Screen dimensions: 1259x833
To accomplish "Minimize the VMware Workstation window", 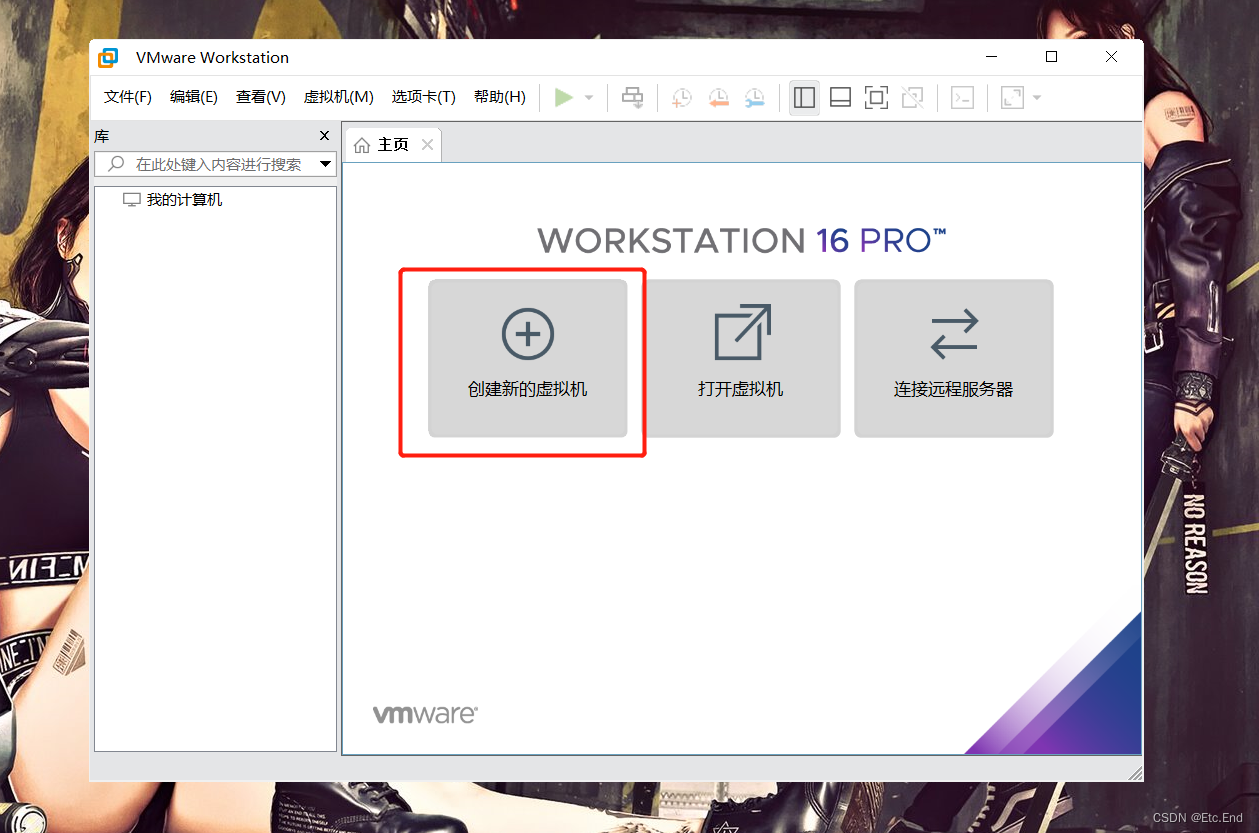I will [990, 57].
